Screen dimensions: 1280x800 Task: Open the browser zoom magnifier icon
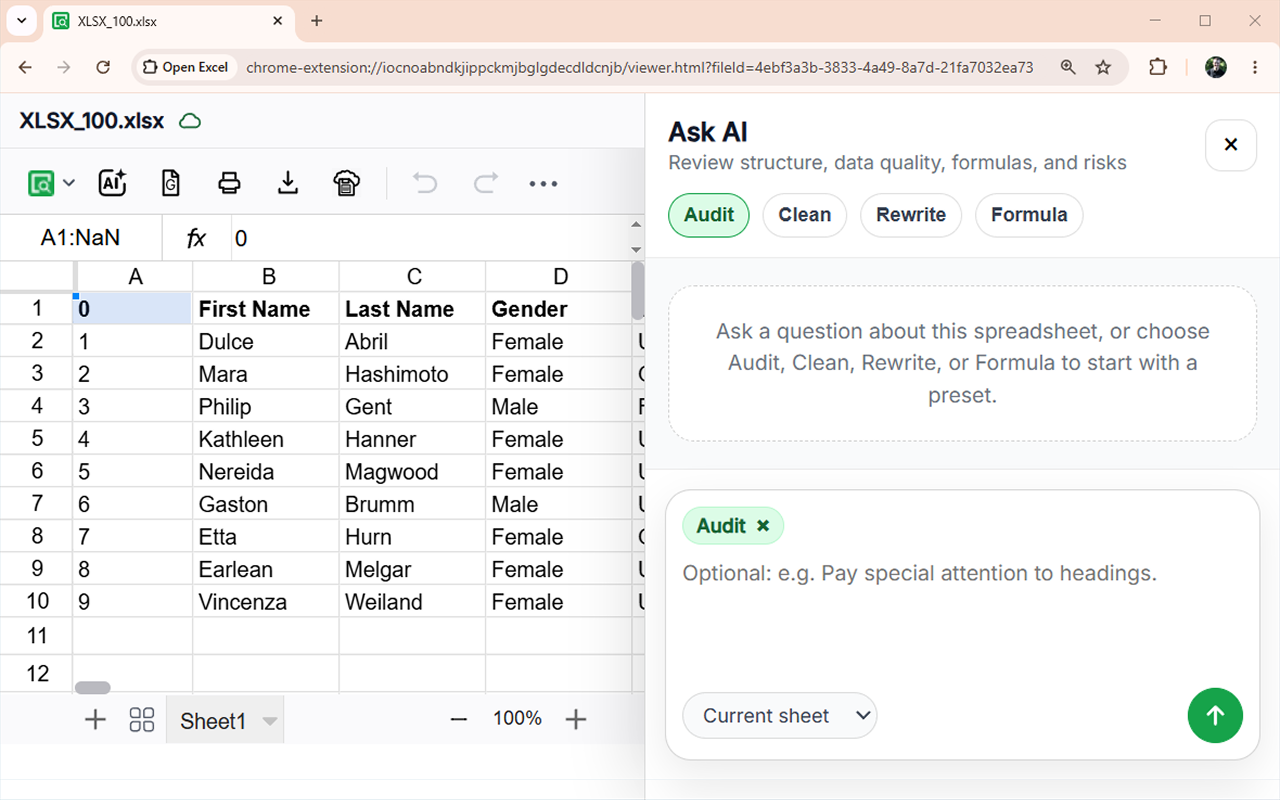tap(1068, 67)
